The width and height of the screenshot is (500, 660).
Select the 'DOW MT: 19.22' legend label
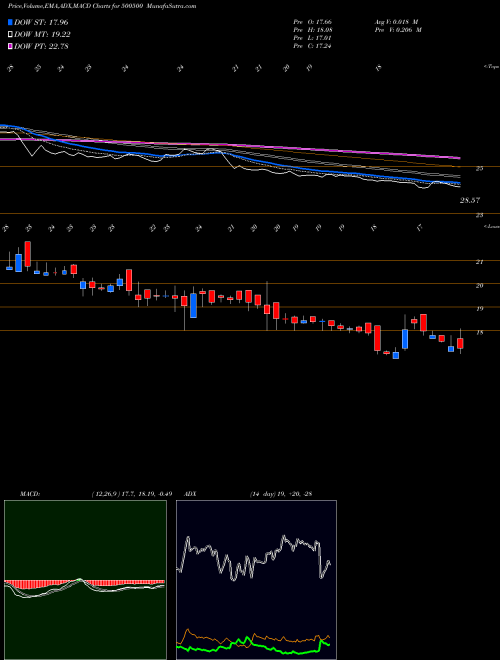(42, 35)
